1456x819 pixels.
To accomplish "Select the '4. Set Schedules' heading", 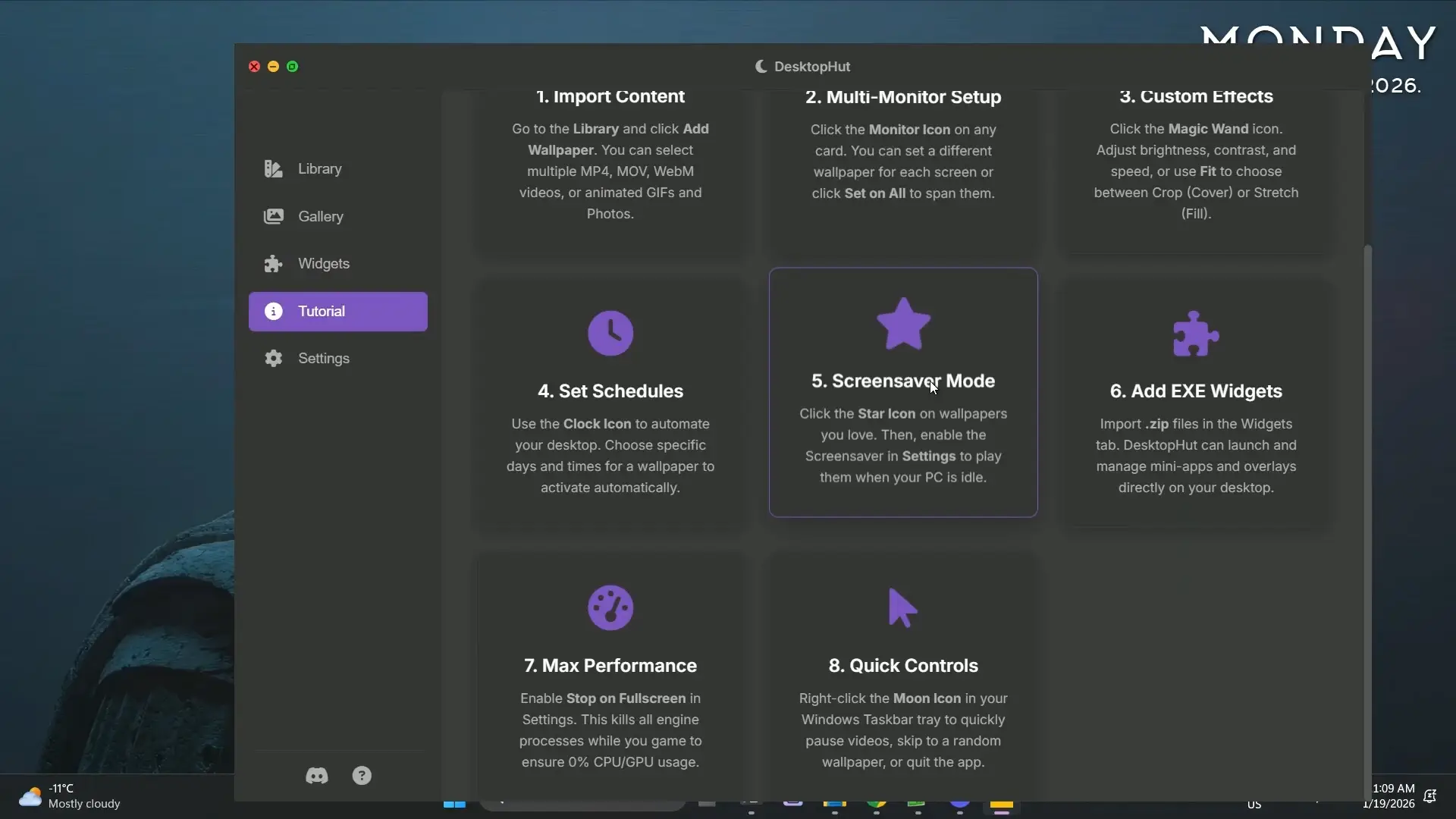I will point(610,391).
